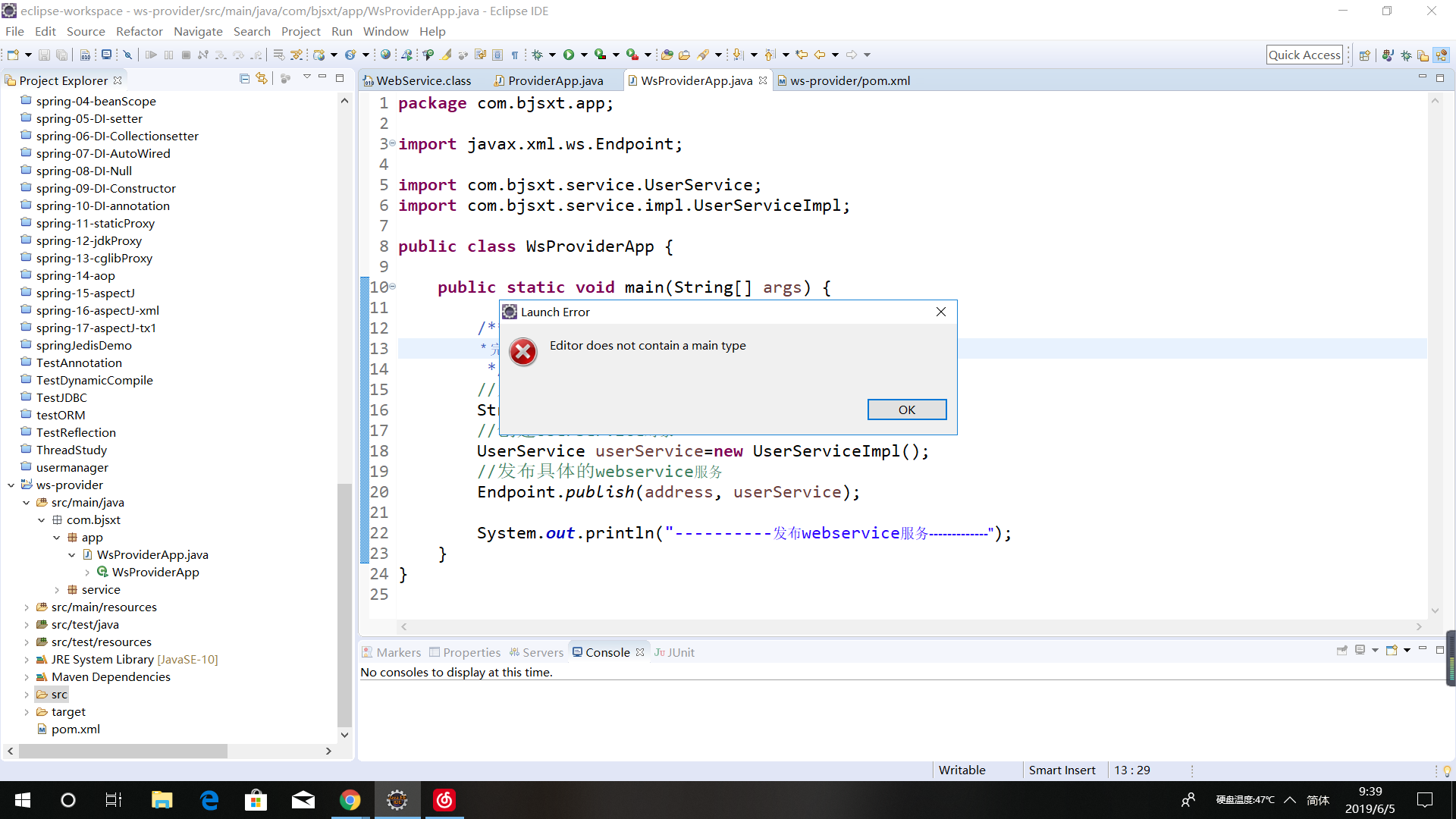
Task: Collapse the main method fold marker at line 10
Action: (392, 287)
